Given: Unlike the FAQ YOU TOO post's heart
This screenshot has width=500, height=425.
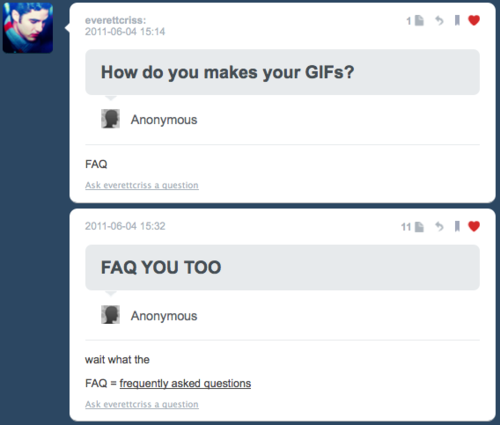Looking at the screenshot, I should (x=474, y=226).
